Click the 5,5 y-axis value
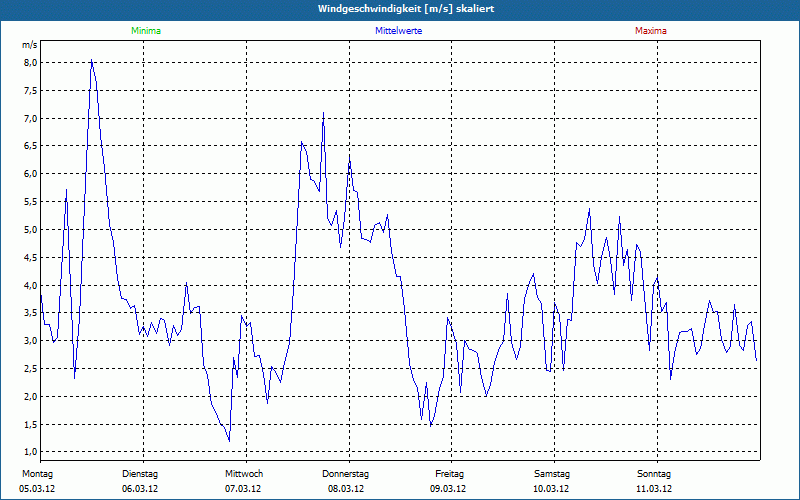800x500 pixels. pyautogui.click(x=30, y=202)
